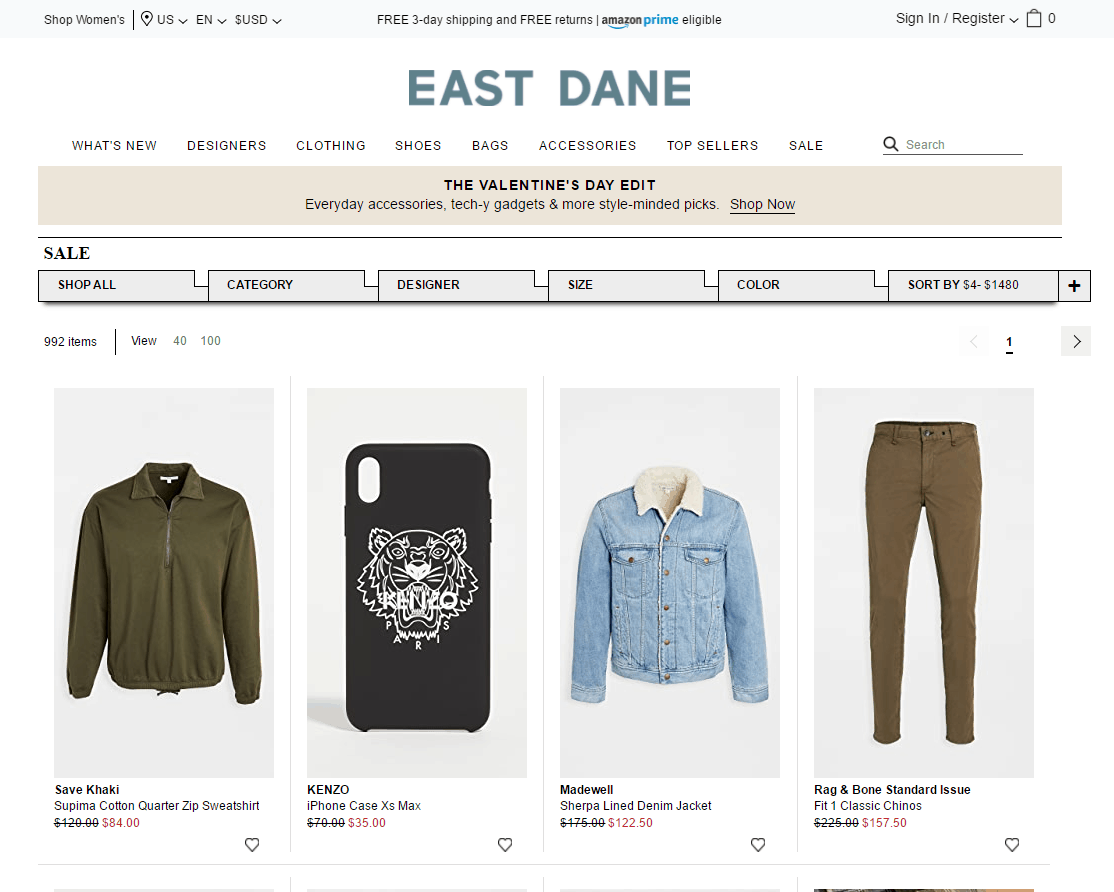This screenshot has width=1114, height=892.
Task: Open Shoes menu
Action: [418, 146]
